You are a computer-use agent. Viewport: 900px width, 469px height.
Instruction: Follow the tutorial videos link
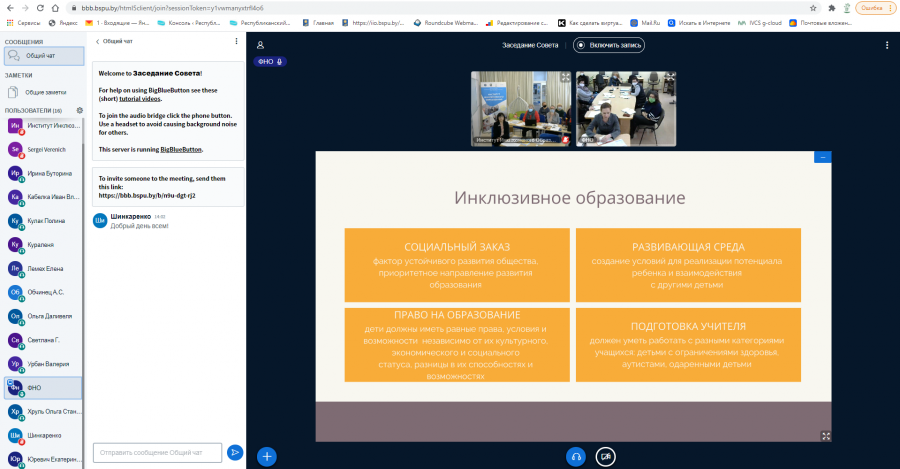[140, 99]
